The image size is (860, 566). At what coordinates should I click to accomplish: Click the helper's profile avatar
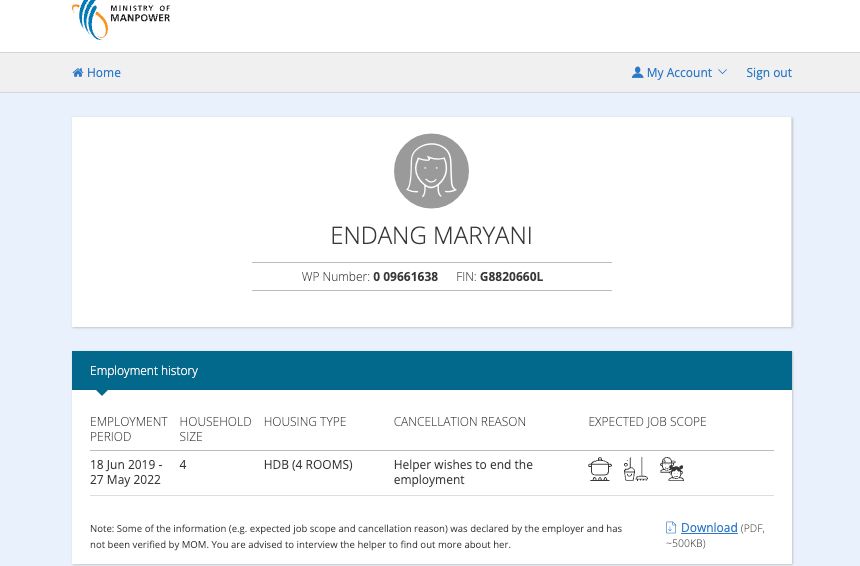tap(431, 171)
